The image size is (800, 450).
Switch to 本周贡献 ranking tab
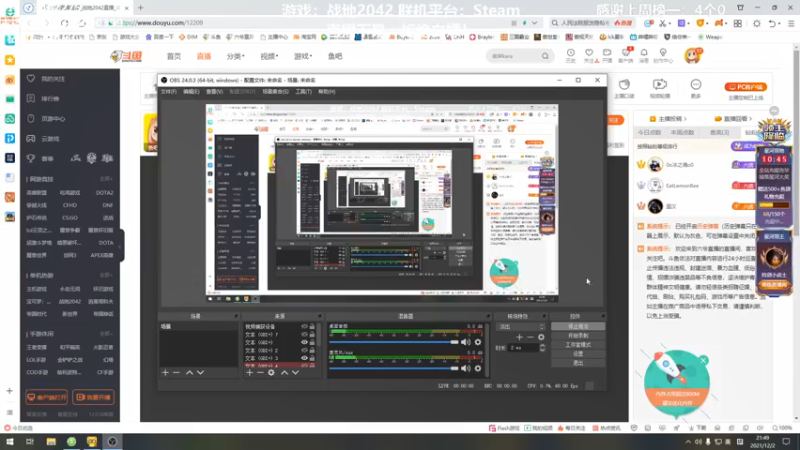(x=682, y=133)
